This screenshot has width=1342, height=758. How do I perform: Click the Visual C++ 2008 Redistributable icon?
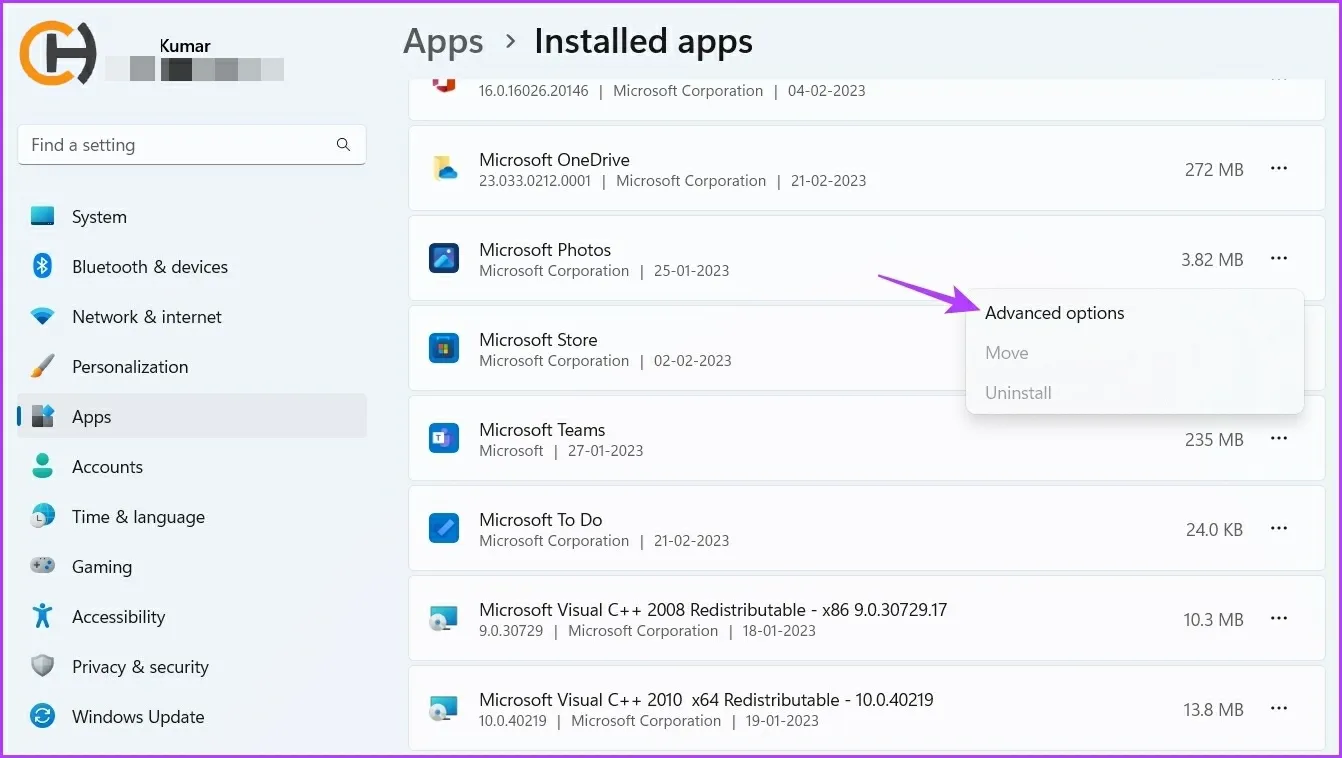pos(444,619)
